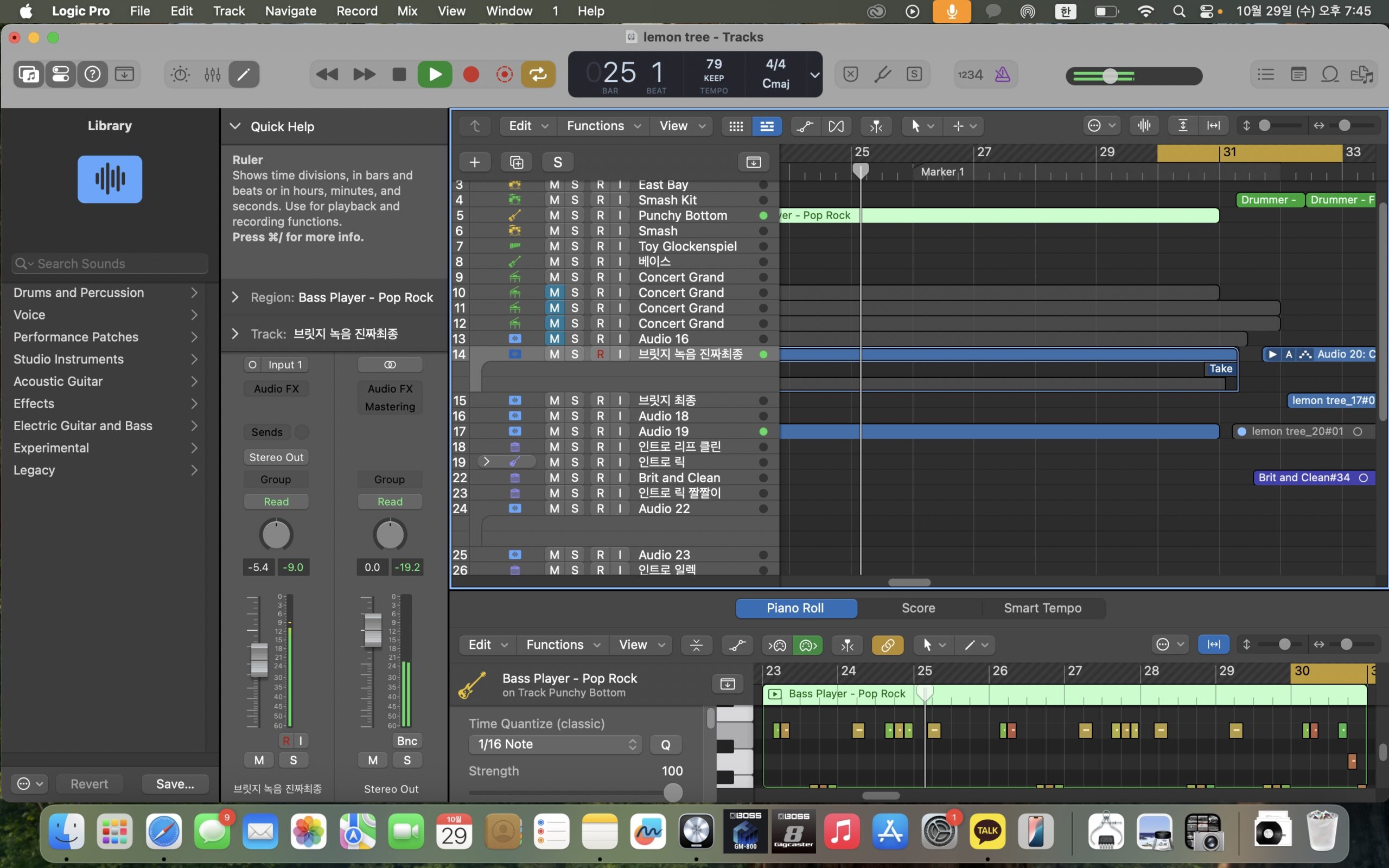Show automation in Tracks toolbar

[x=805, y=126]
